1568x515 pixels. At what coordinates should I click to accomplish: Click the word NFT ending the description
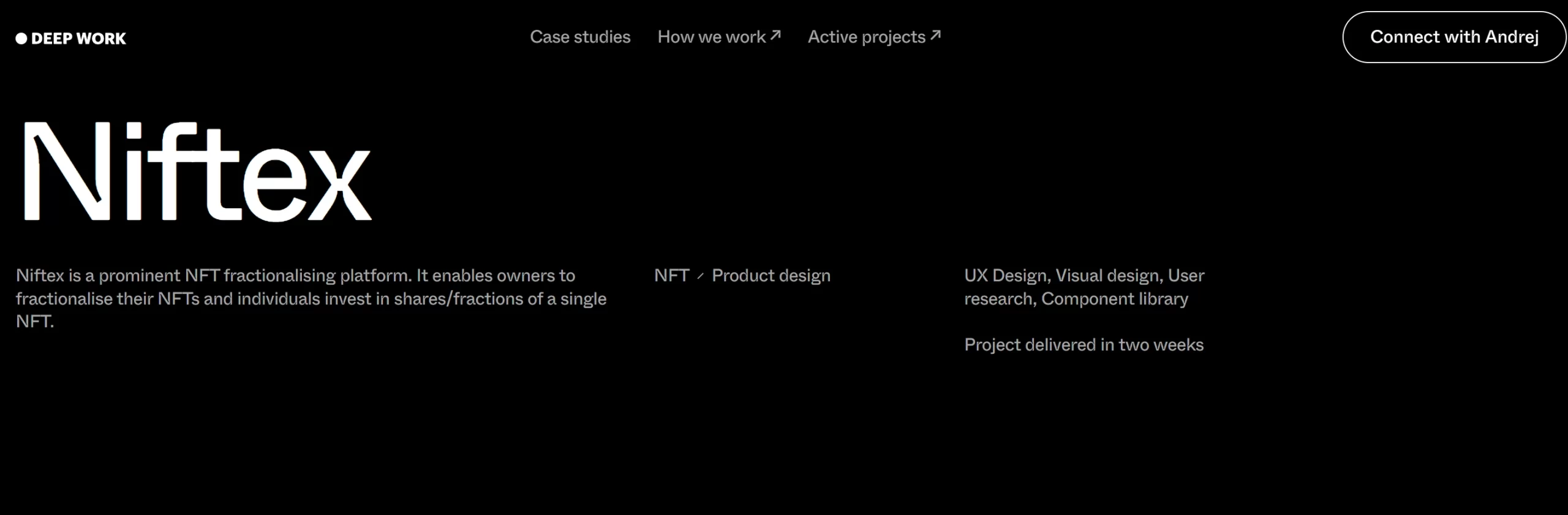(x=33, y=321)
